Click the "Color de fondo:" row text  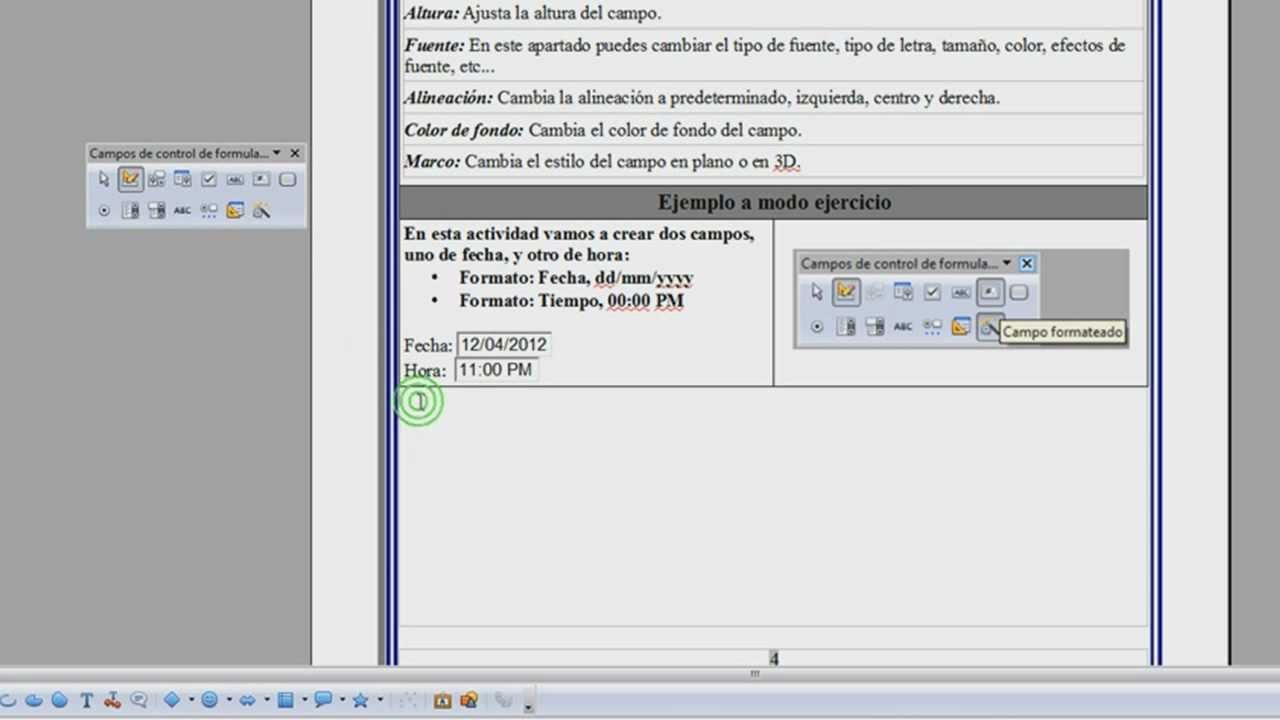pos(603,130)
